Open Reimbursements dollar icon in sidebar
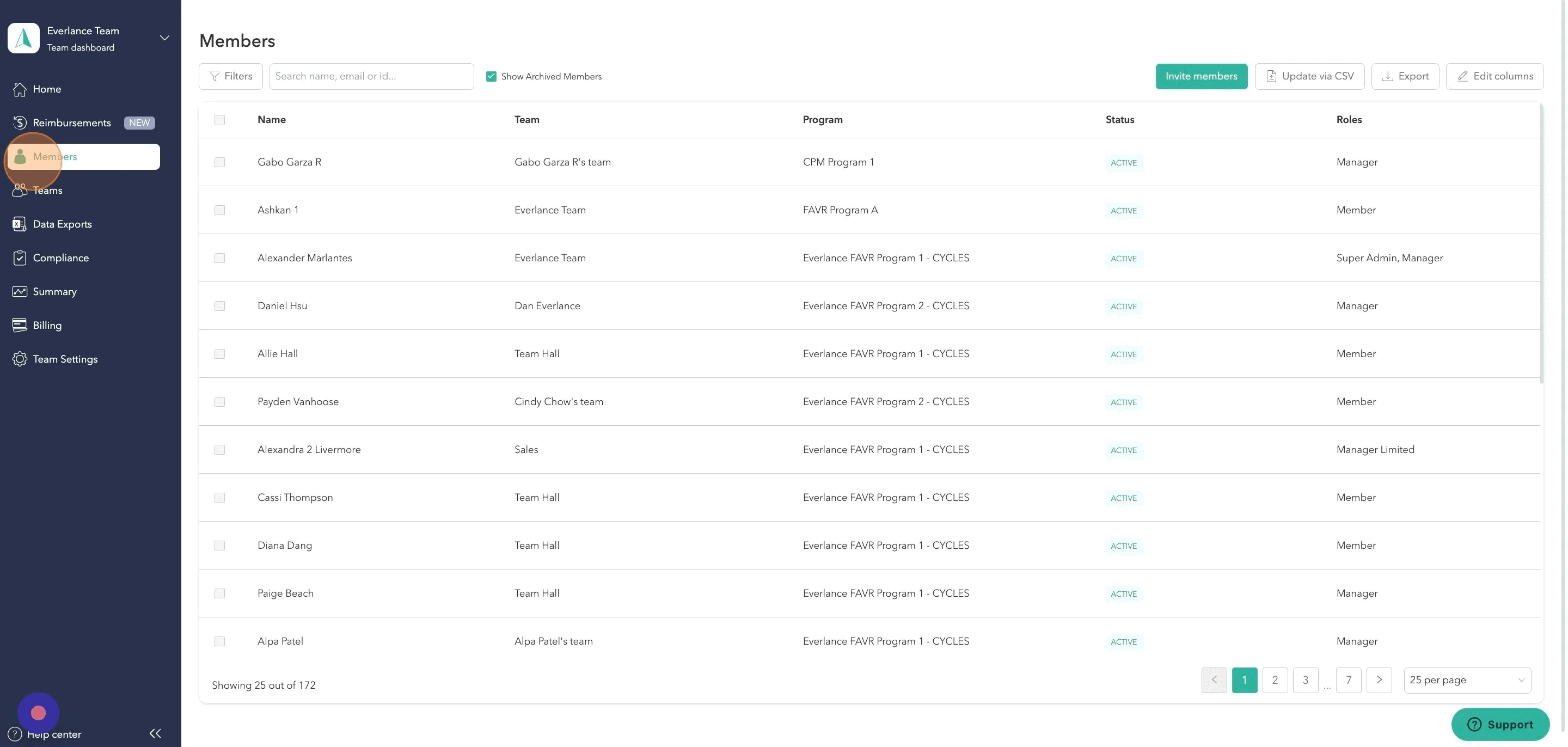This screenshot has height=747, width=1568. tap(20, 123)
